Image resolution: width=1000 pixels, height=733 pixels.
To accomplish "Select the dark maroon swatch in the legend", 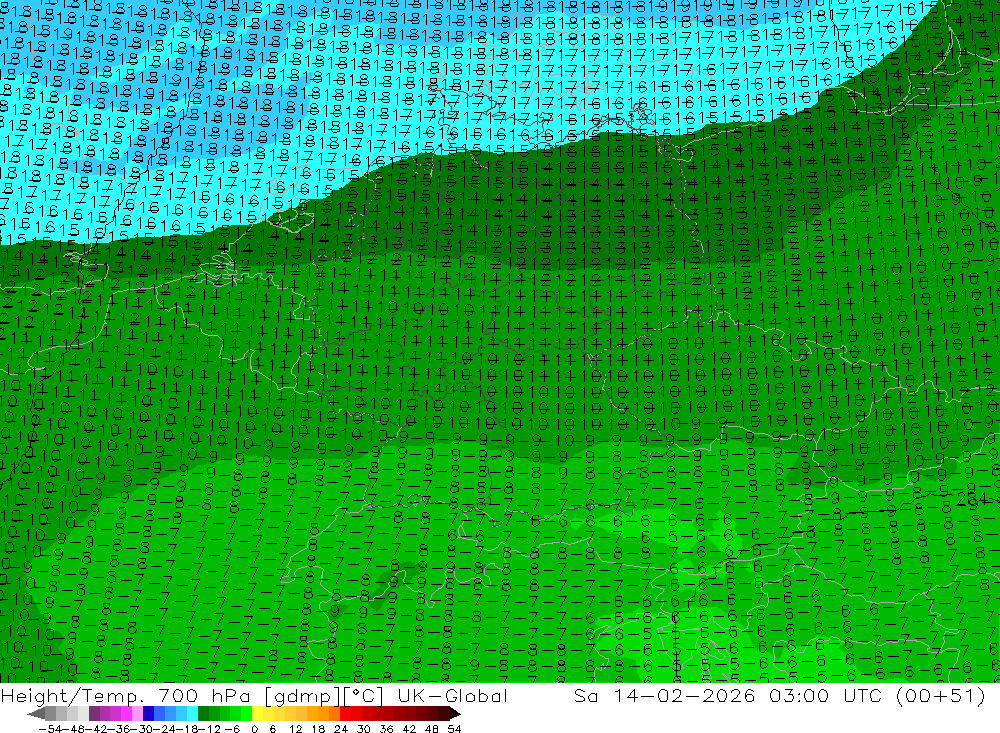I will pyautogui.click(x=443, y=713).
